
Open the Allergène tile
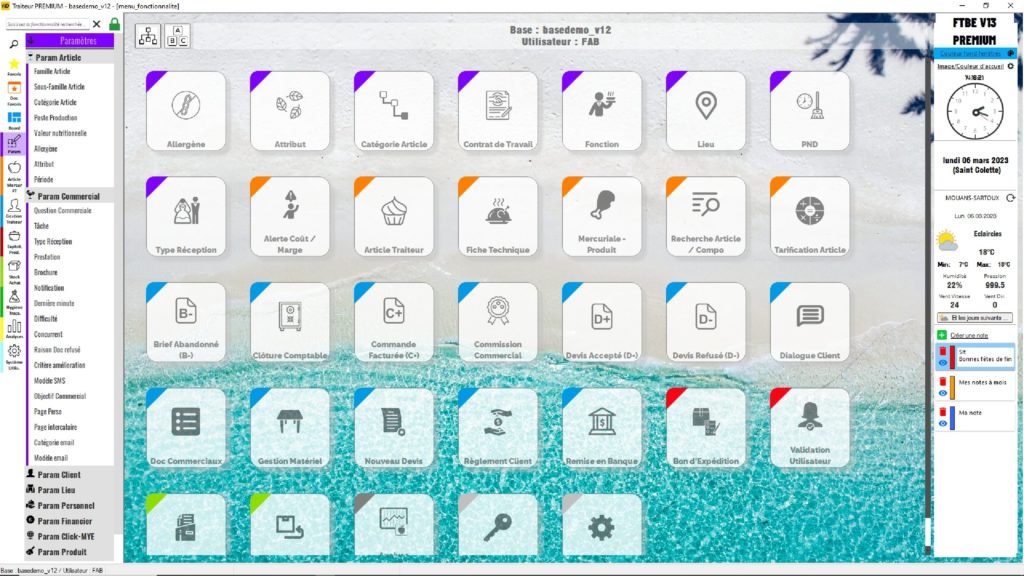pos(186,111)
